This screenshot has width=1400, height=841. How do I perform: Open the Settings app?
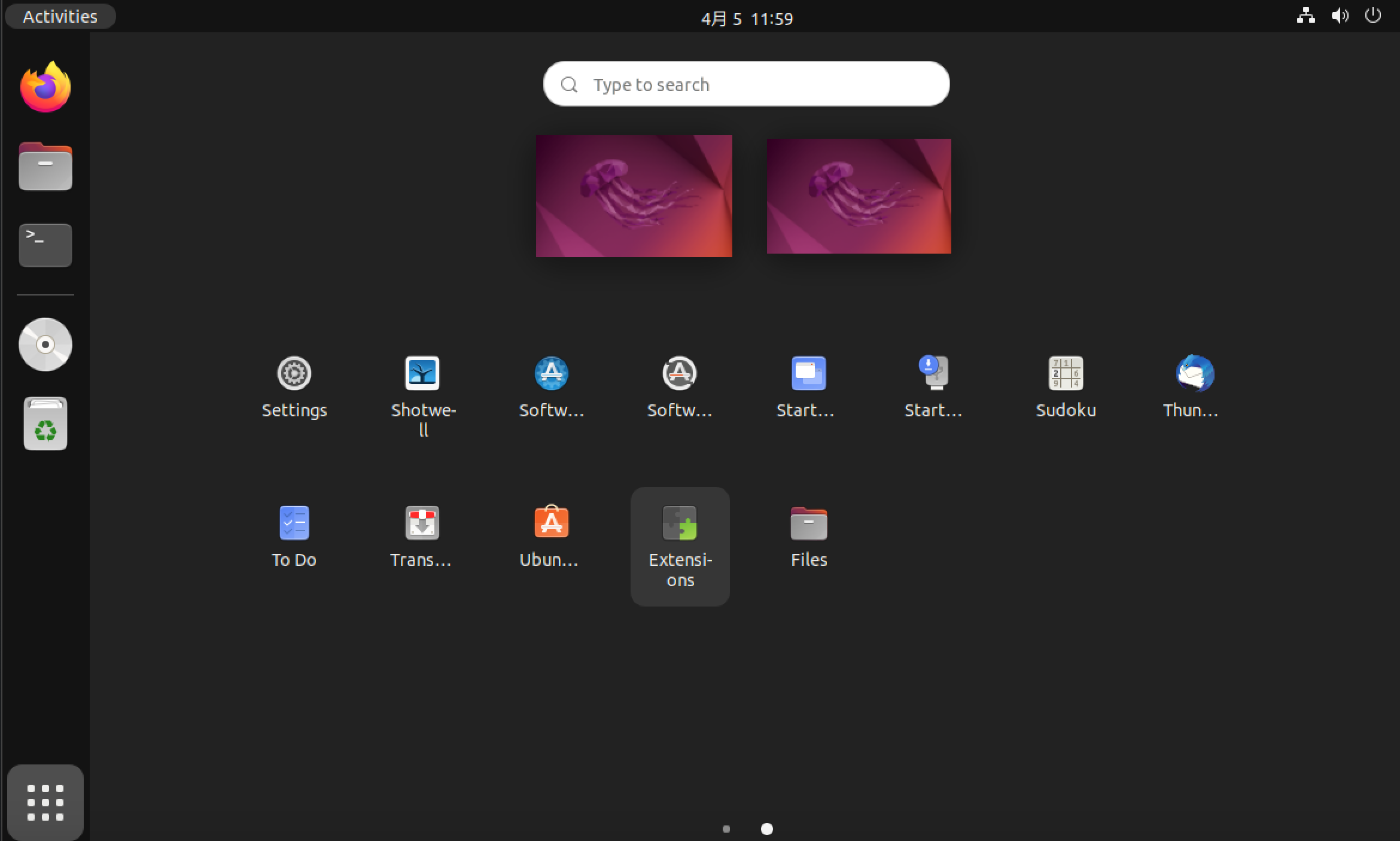[294, 374]
